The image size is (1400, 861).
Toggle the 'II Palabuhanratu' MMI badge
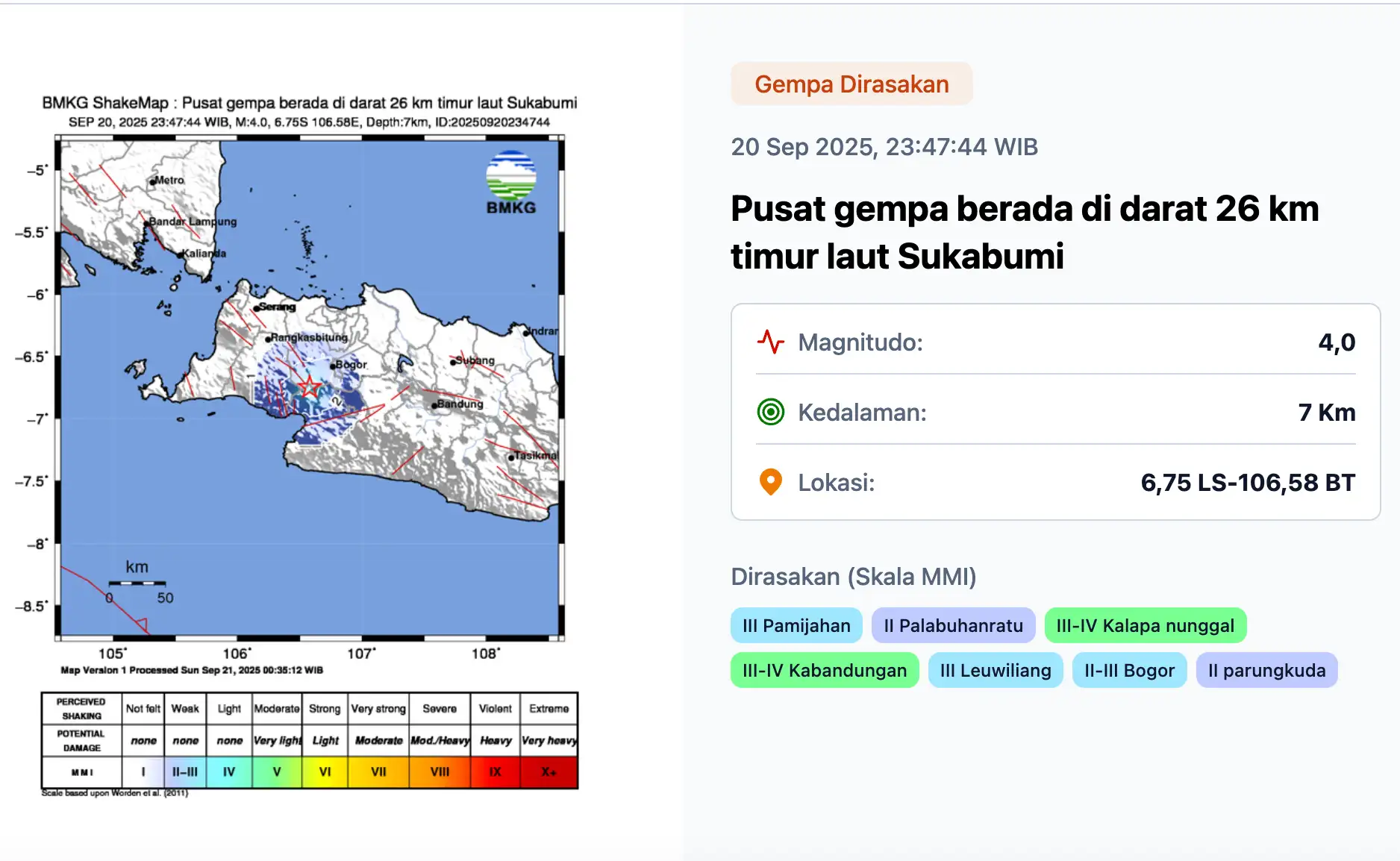(953, 625)
